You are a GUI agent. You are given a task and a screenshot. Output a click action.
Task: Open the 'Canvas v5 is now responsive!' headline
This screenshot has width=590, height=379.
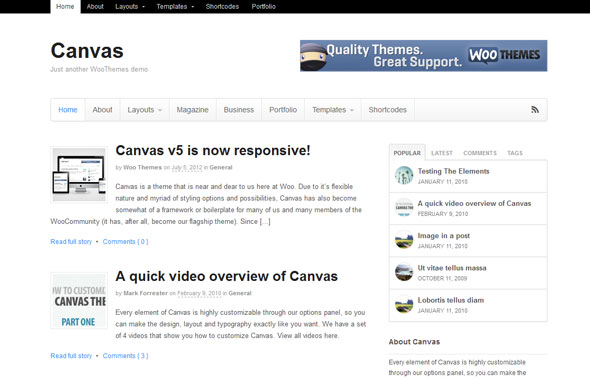coord(213,151)
